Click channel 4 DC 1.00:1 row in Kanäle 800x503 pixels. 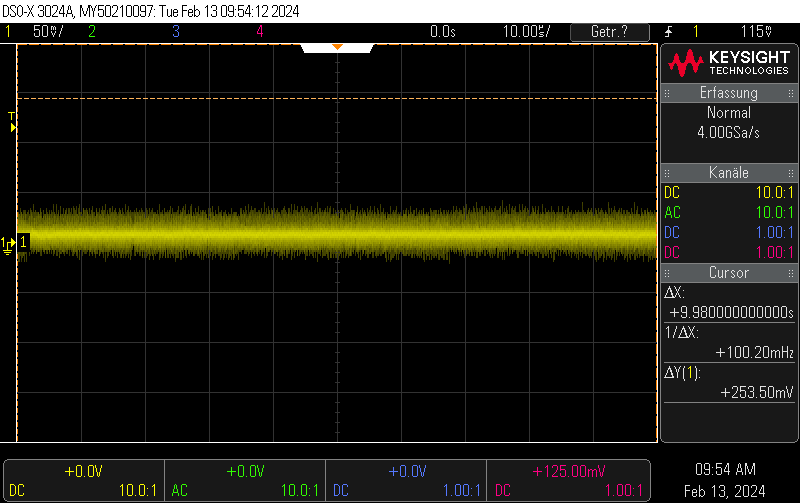pos(729,253)
